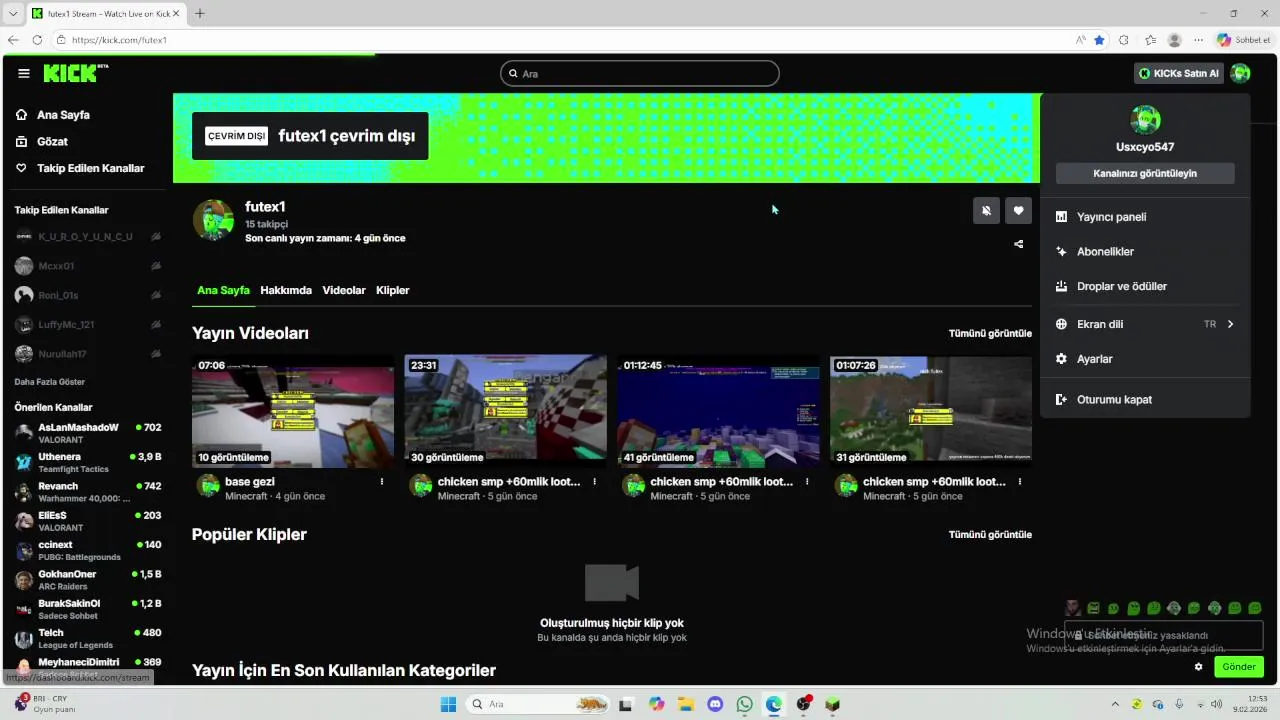Screen dimensions: 1280x720
Task: Open WhatsApp from taskbar
Action: coord(744,704)
